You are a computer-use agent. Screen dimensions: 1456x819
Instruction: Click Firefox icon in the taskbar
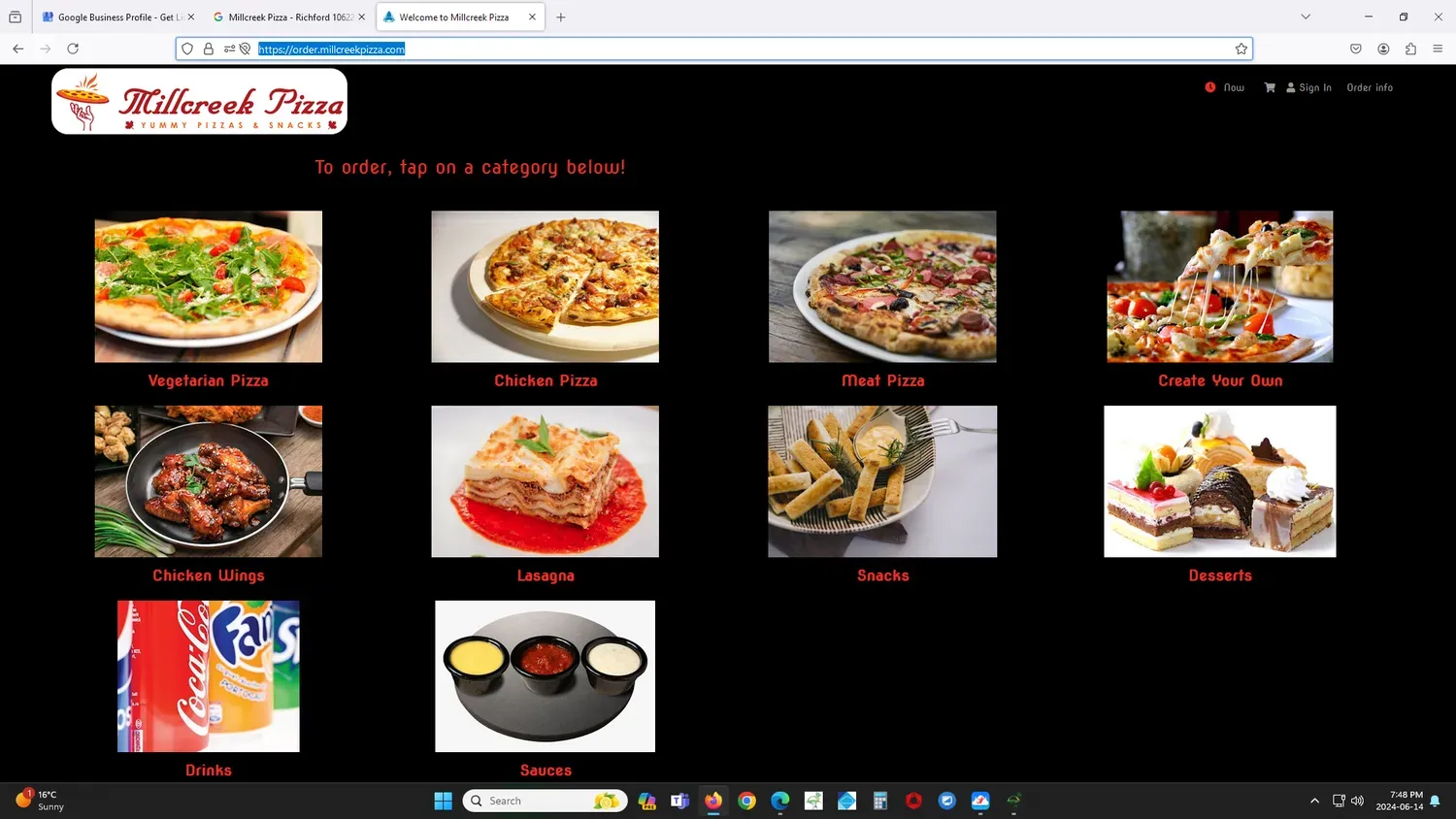click(713, 801)
